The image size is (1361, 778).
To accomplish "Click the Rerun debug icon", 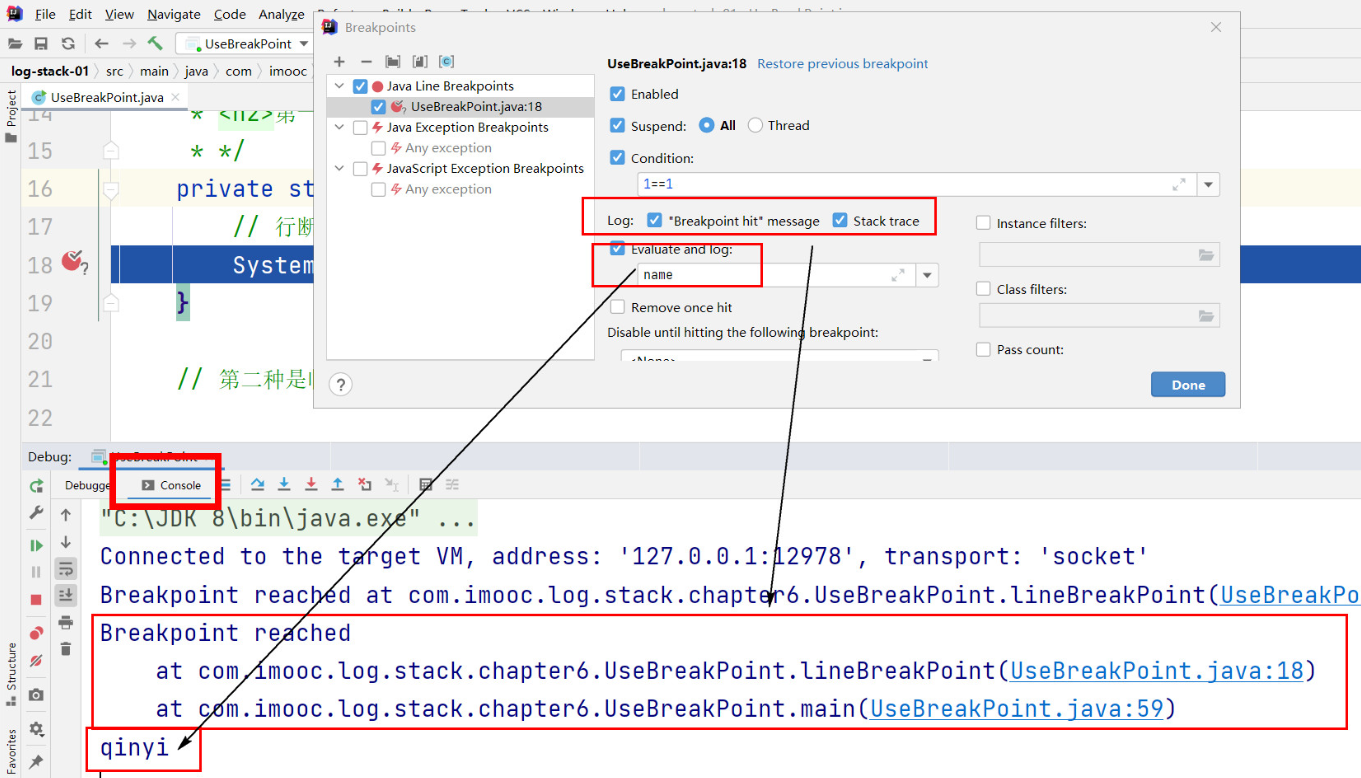I will tap(36, 486).
